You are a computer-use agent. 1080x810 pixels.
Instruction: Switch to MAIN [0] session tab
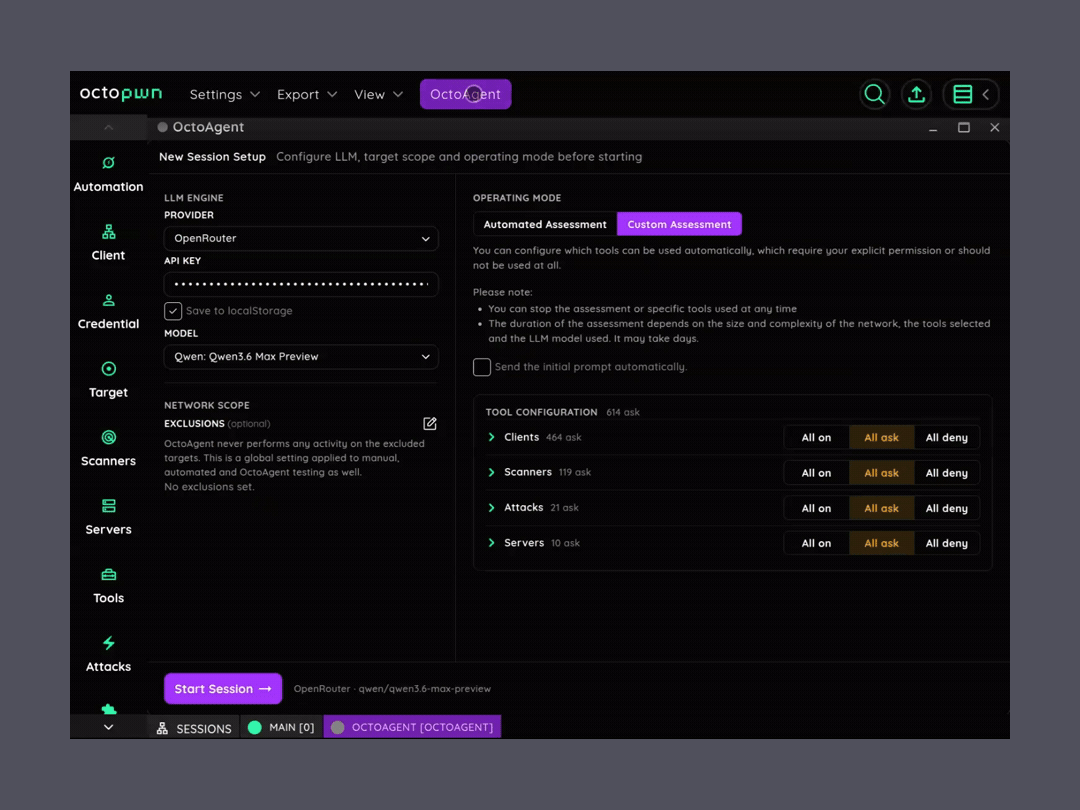(x=282, y=727)
